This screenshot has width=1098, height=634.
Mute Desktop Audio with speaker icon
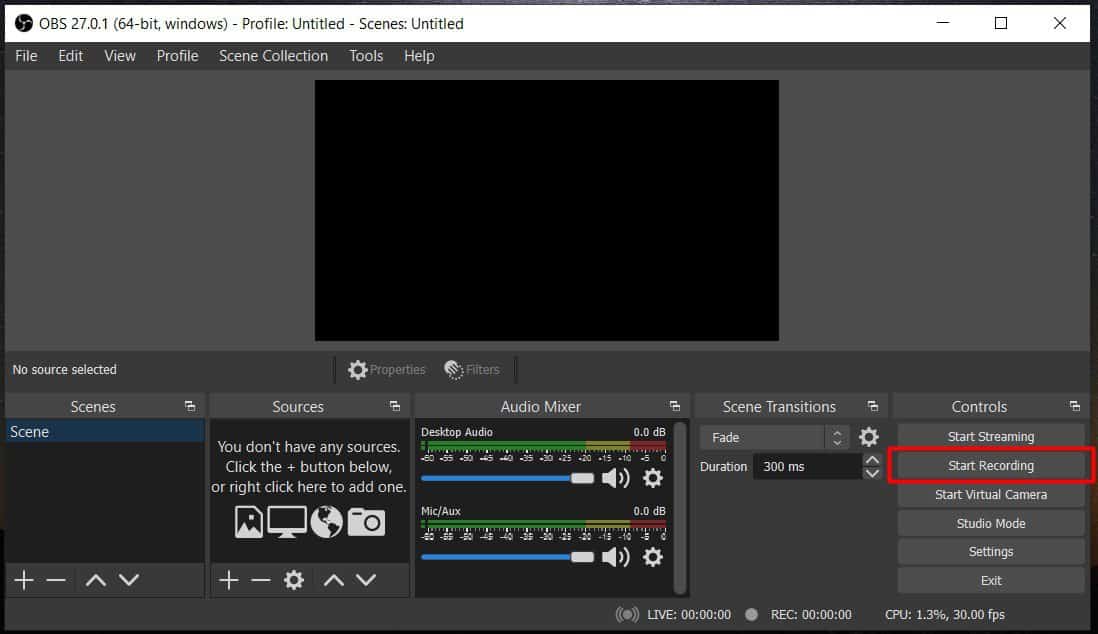coord(616,478)
